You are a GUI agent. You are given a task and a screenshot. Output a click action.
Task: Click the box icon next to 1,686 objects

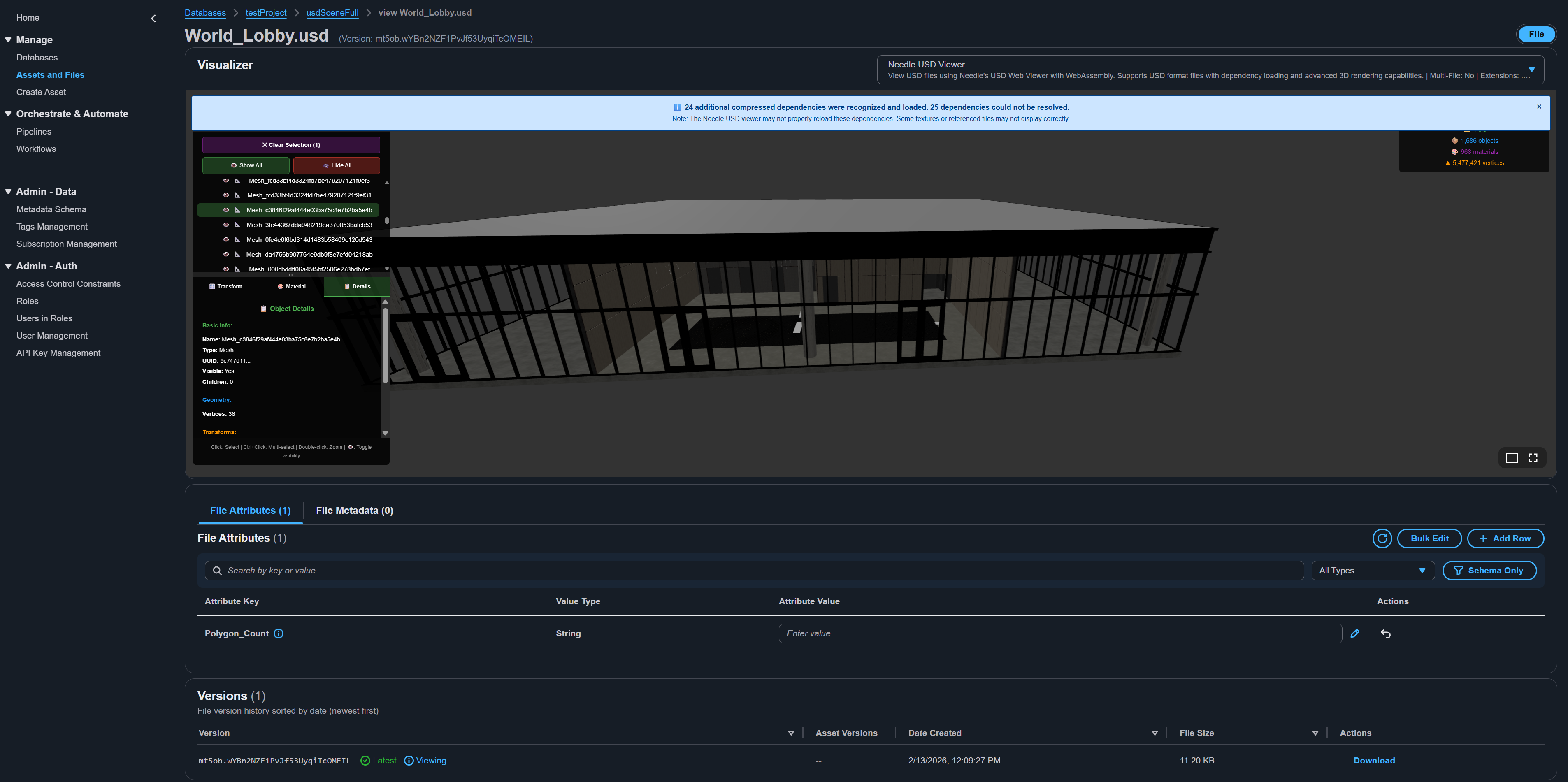tap(1455, 141)
